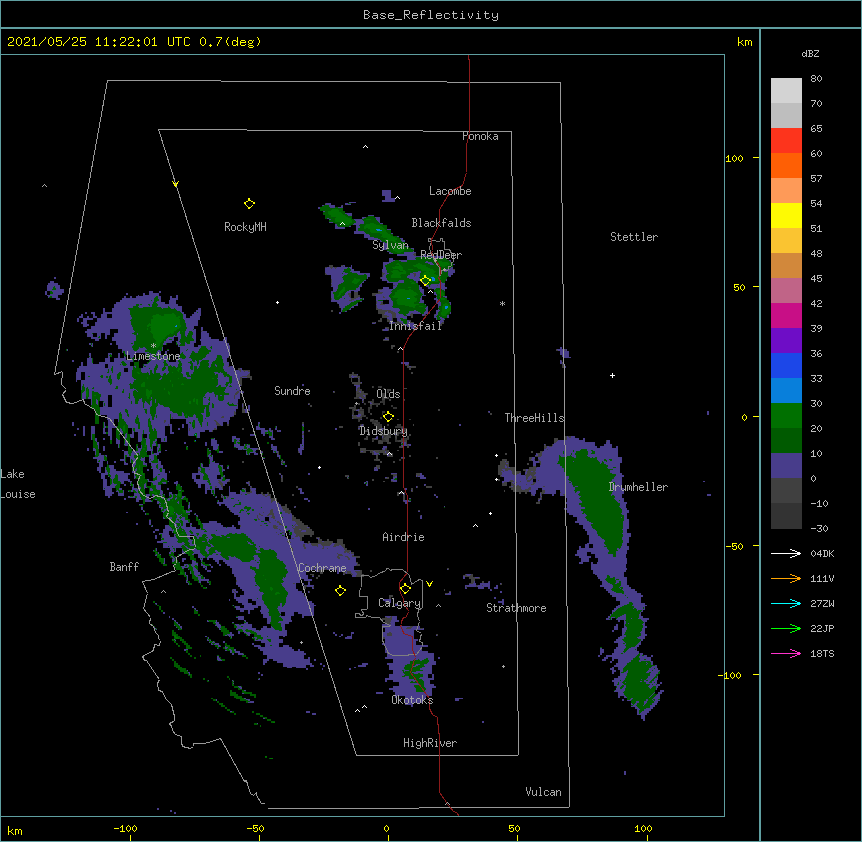Click the -50 tick on the horizontal km axis
The height and width of the screenshot is (842, 862).
click(255, 828)
